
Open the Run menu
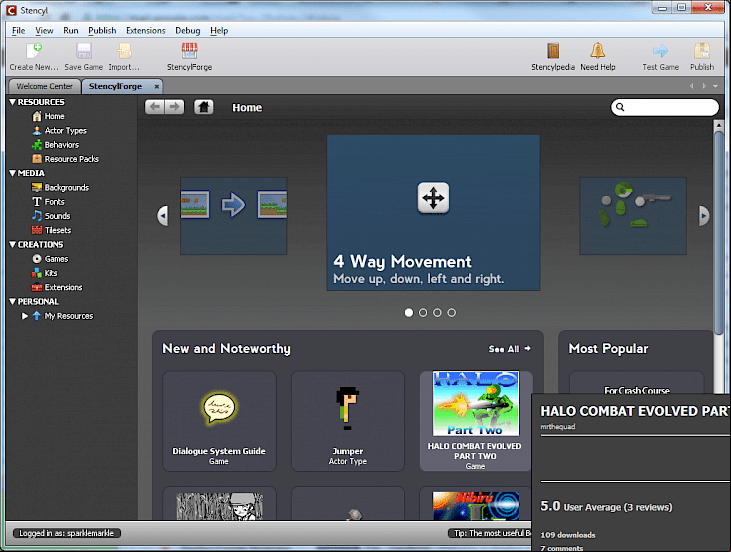click(71, 31)
